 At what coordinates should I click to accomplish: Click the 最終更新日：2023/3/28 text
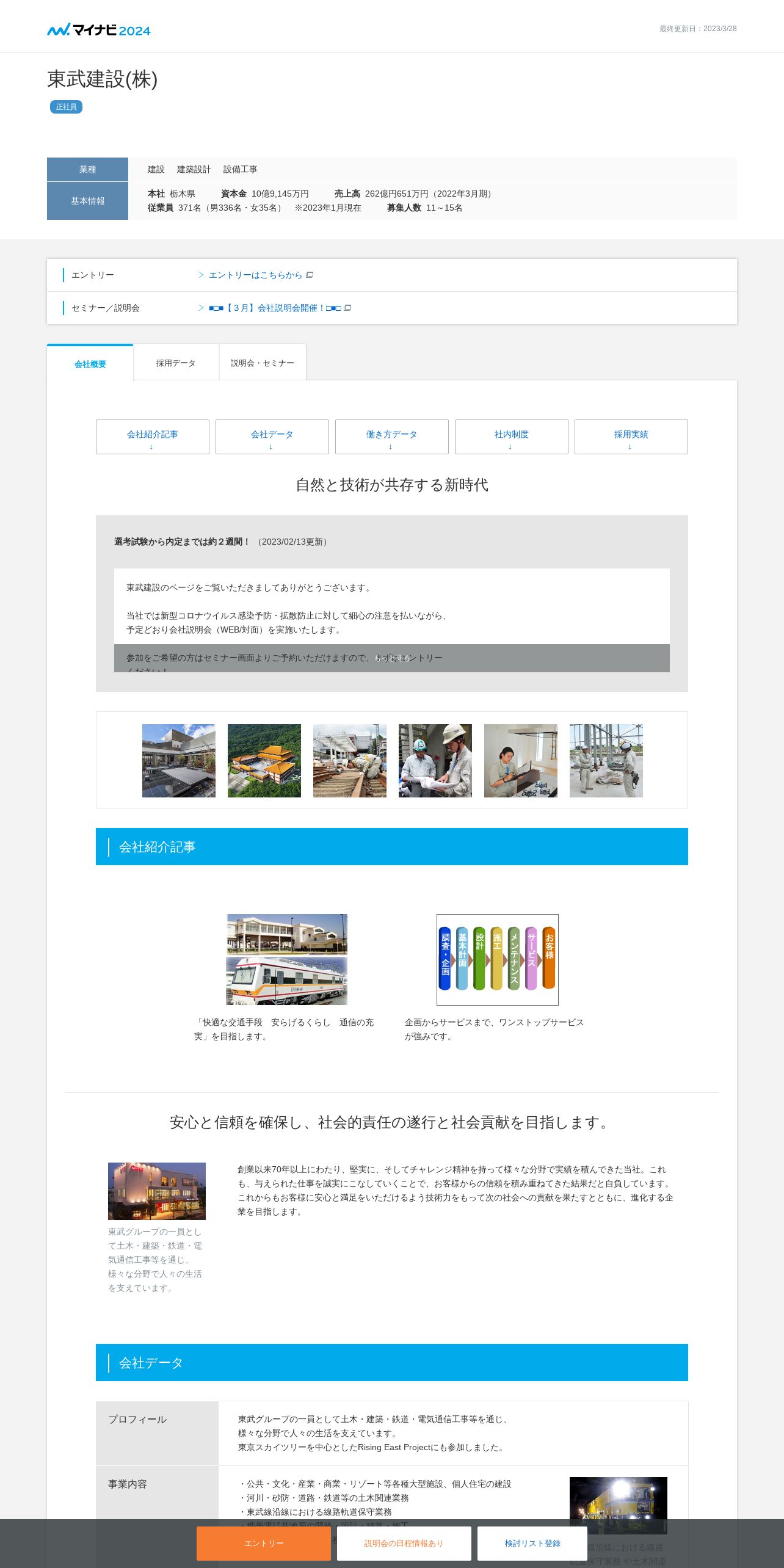pyautogui.click(x=698, y=29)
